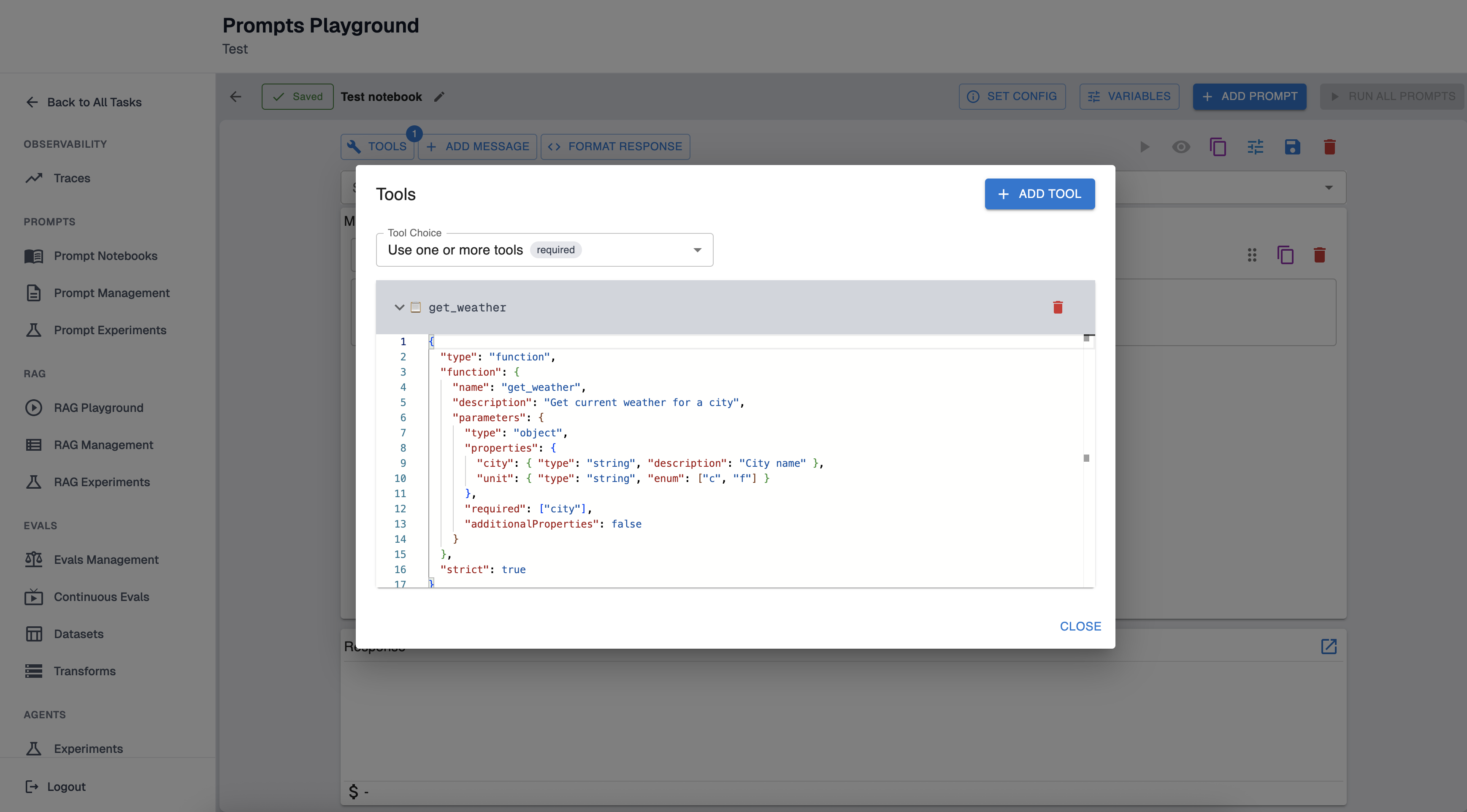Delete the get_weather tool with trash icon
This screenshot has height=812, width=1467.
(1058, 308)
